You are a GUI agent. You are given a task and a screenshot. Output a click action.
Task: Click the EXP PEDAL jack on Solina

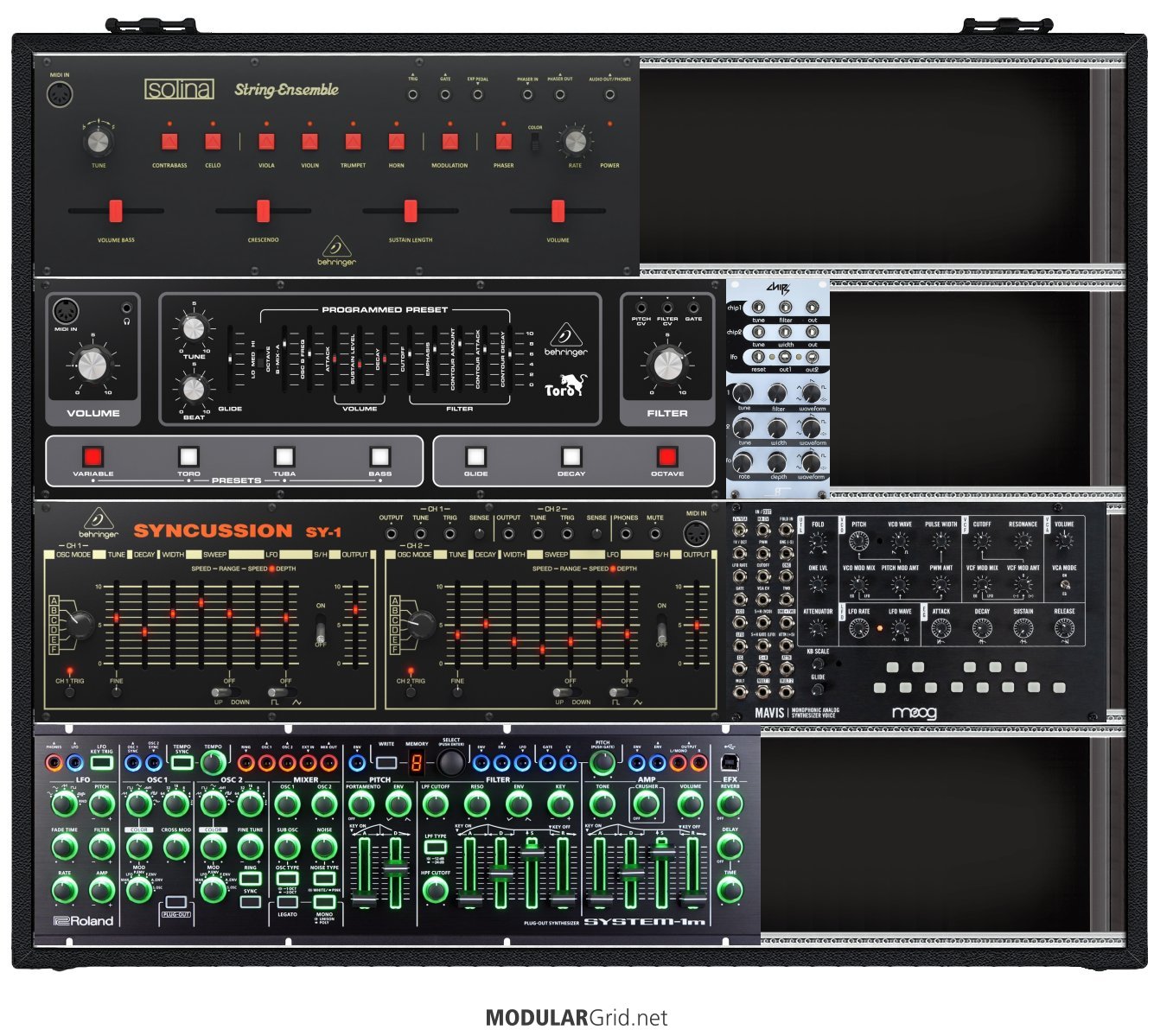(x=478, y=94)
